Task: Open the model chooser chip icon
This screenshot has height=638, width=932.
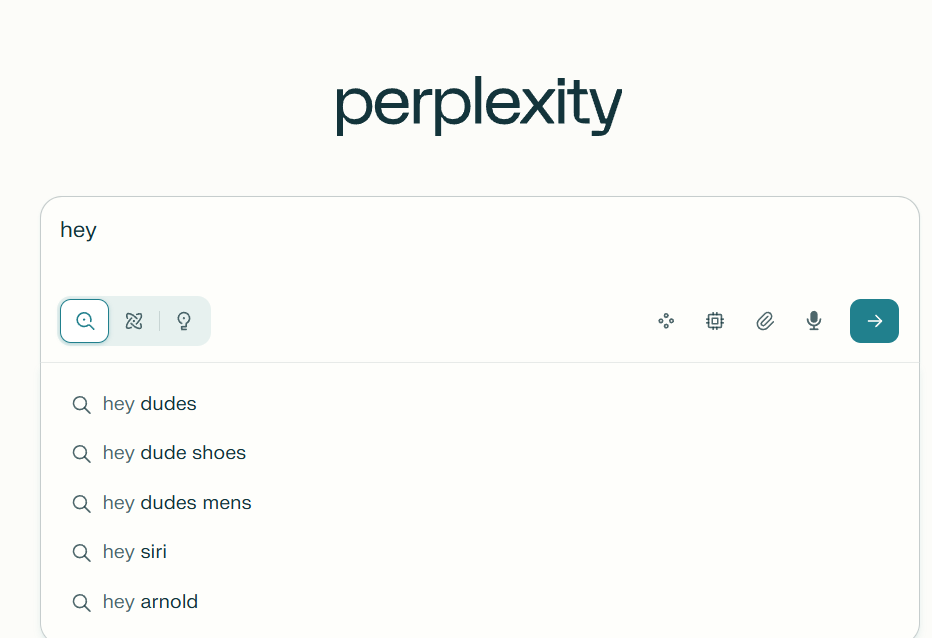Action: tap(715, 321)
